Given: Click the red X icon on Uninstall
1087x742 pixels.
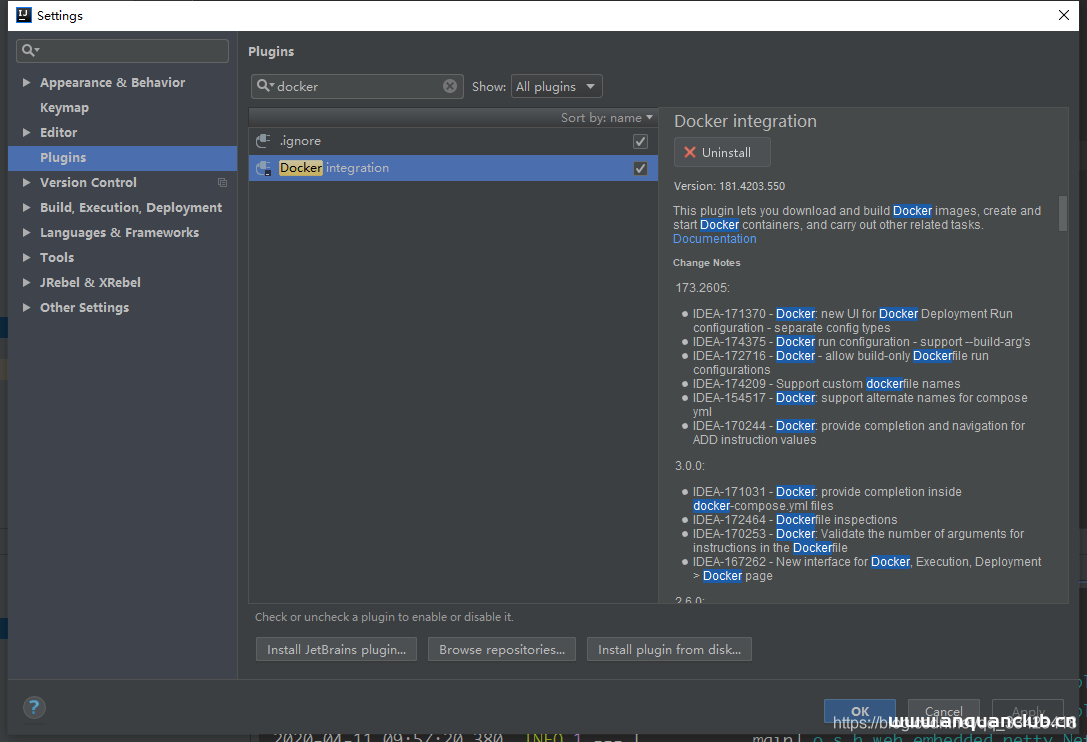Looking at the screenshot, I should pos(690,153).
